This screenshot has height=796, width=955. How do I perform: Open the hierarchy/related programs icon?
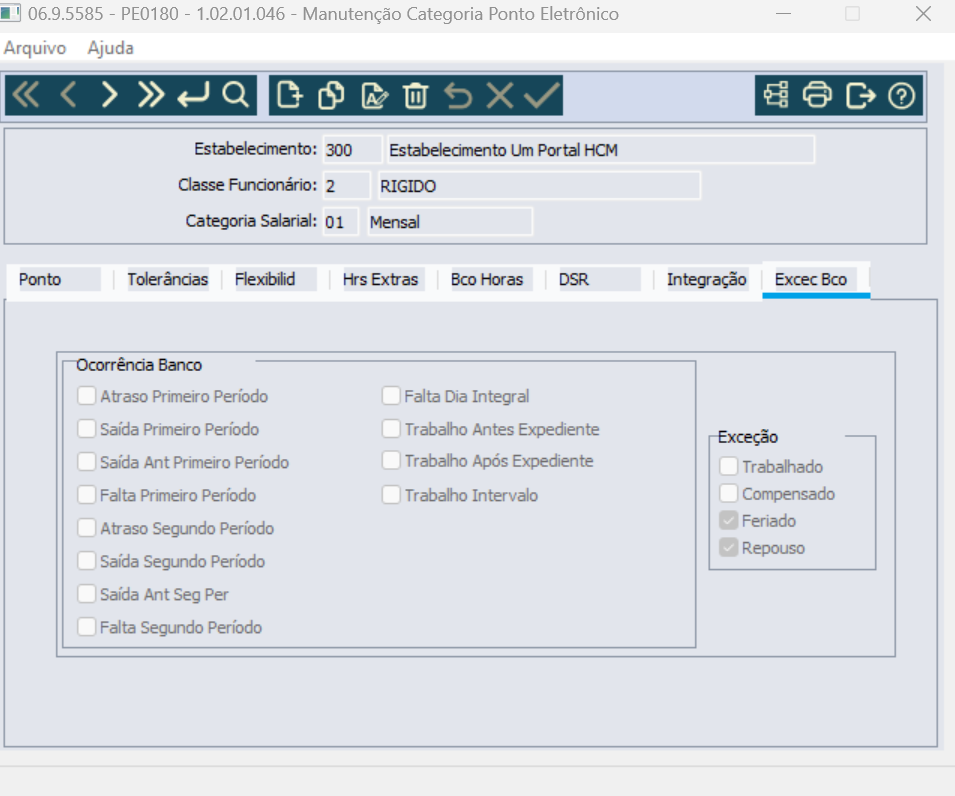point(776,95)
